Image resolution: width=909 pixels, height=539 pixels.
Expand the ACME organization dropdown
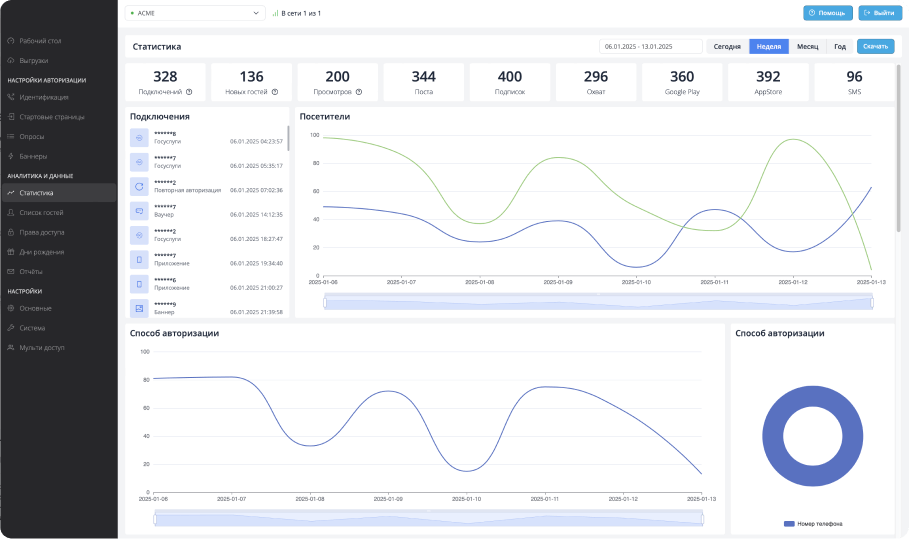[x=193, y=13]
